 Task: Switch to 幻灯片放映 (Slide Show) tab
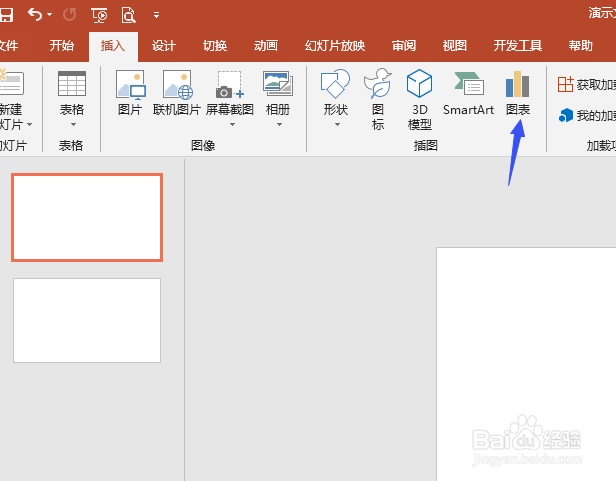click(x=335, y=46)
